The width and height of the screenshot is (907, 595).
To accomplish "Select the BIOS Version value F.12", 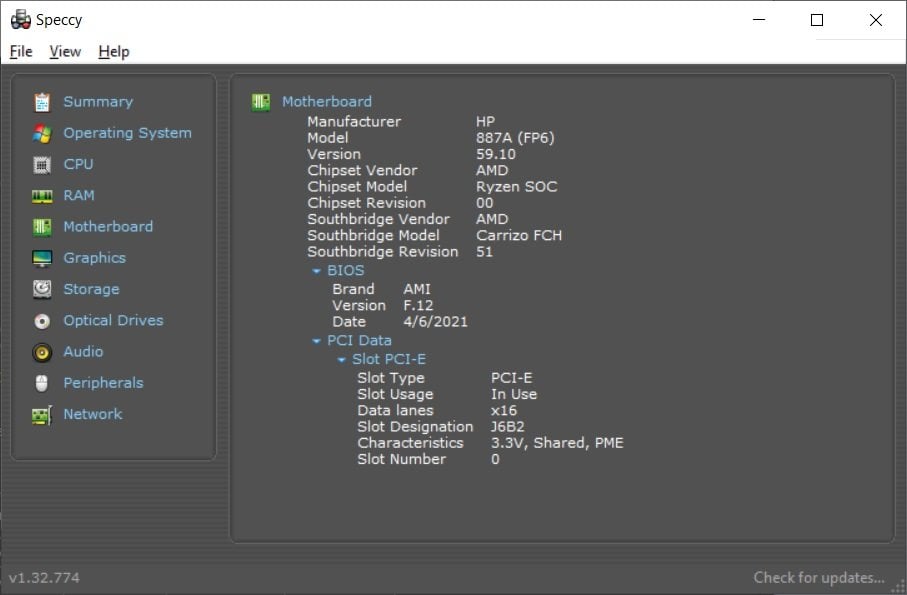I will [x=418, y=305].
